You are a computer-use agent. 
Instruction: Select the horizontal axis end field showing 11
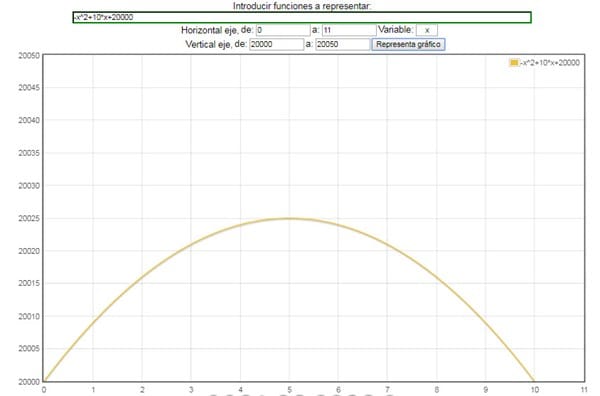point(349,30)
